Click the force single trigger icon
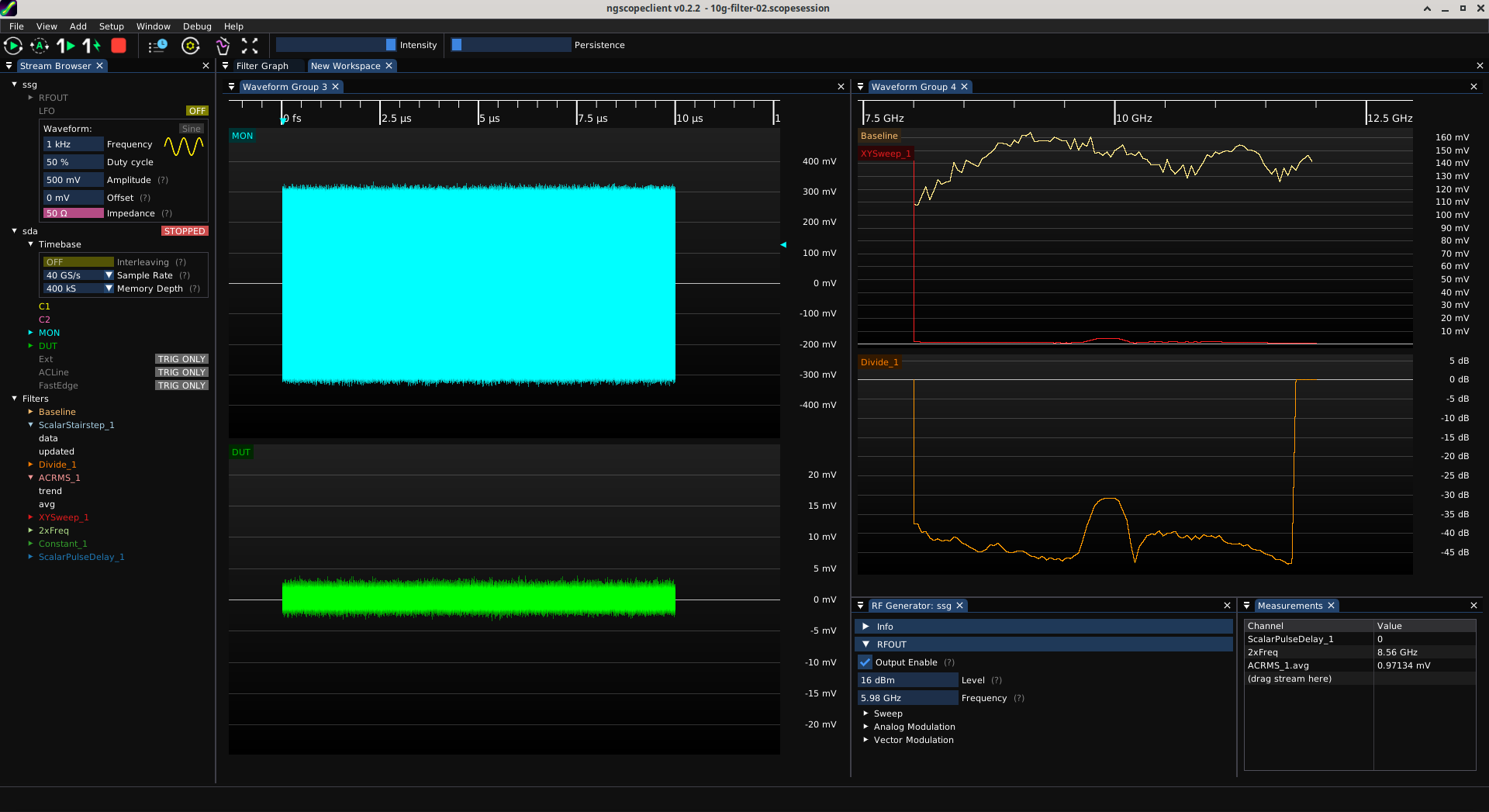This screenshot has width=1489, height=812. click(x=92, y=46)
